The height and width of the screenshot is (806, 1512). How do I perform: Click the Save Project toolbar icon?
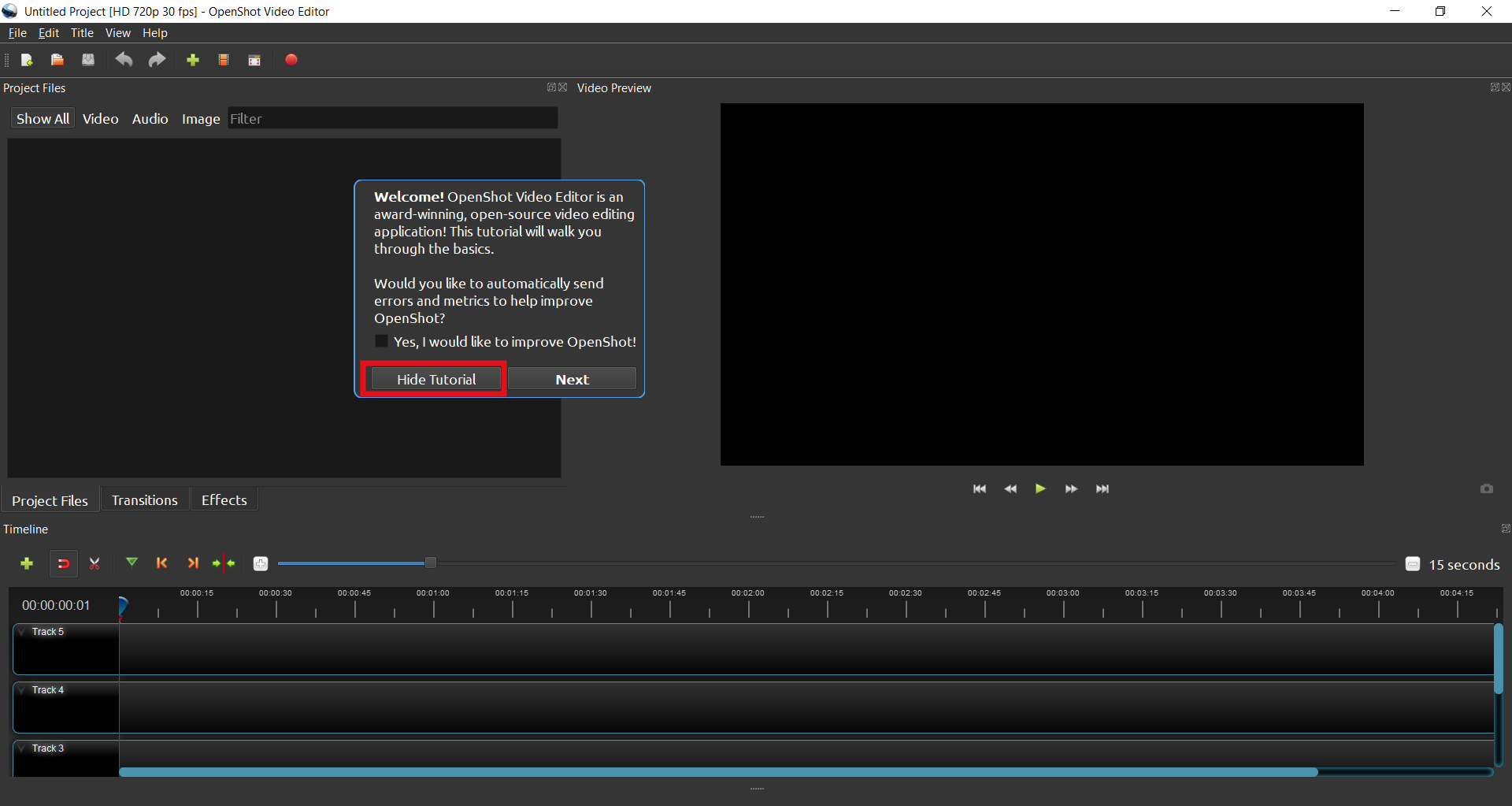click(x=88, y=60)
